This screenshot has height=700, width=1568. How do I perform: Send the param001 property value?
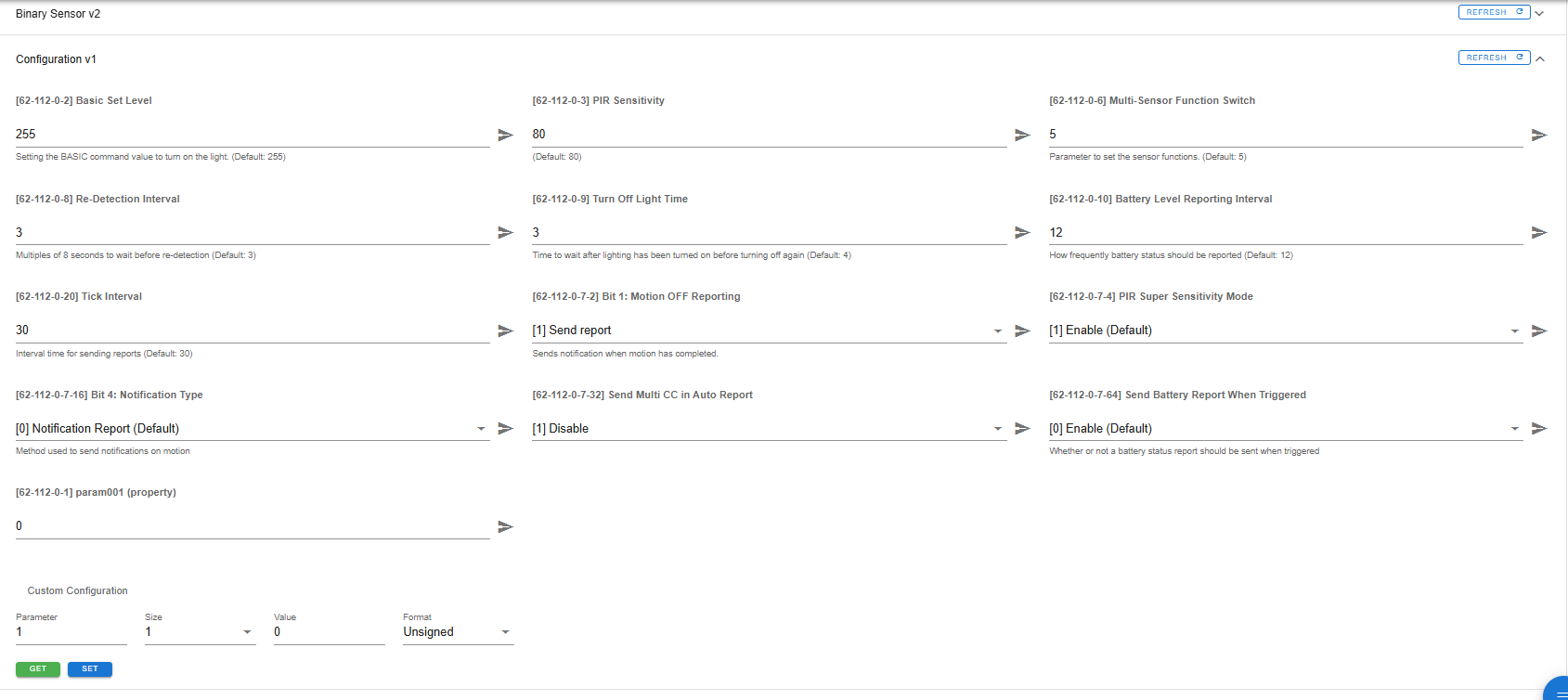505,526
